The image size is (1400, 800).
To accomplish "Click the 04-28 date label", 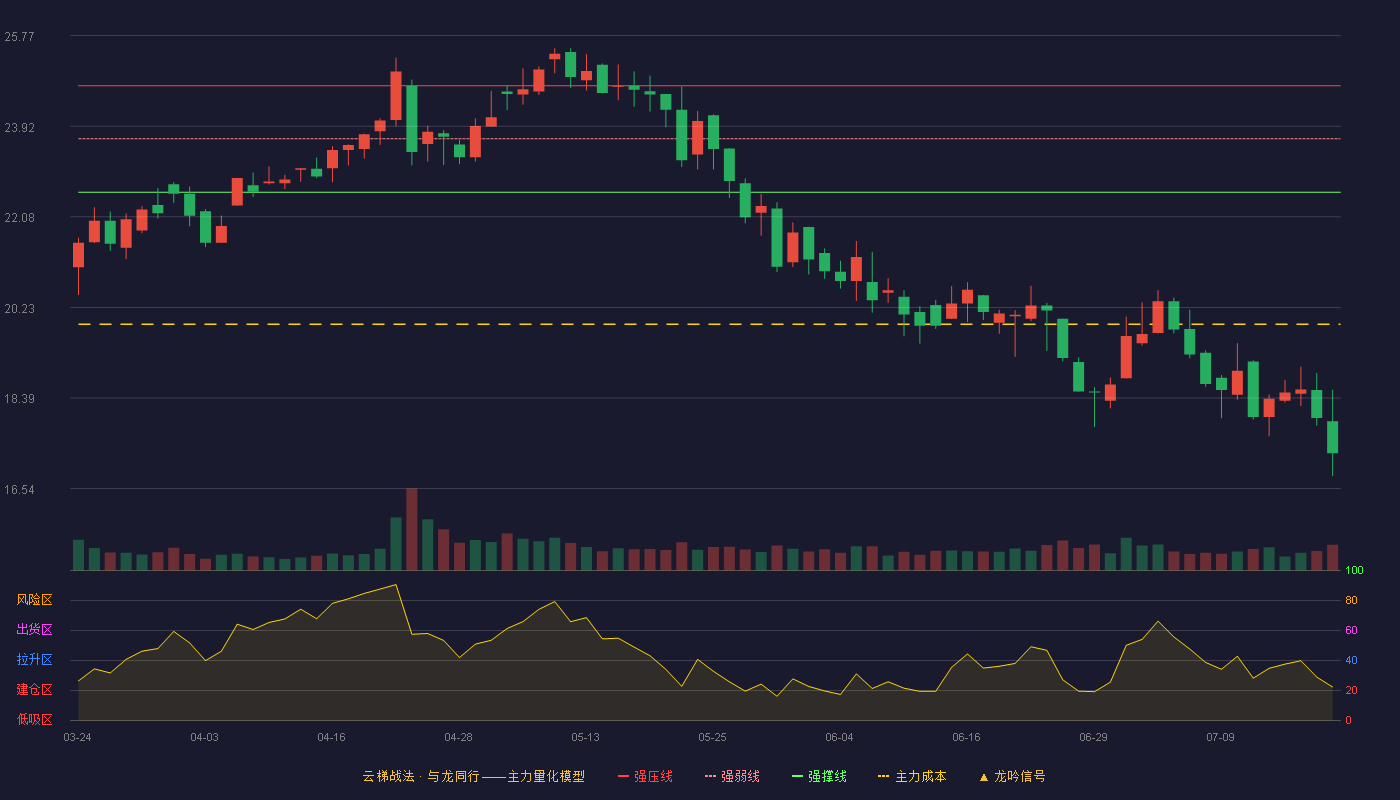I will (459, 737).
